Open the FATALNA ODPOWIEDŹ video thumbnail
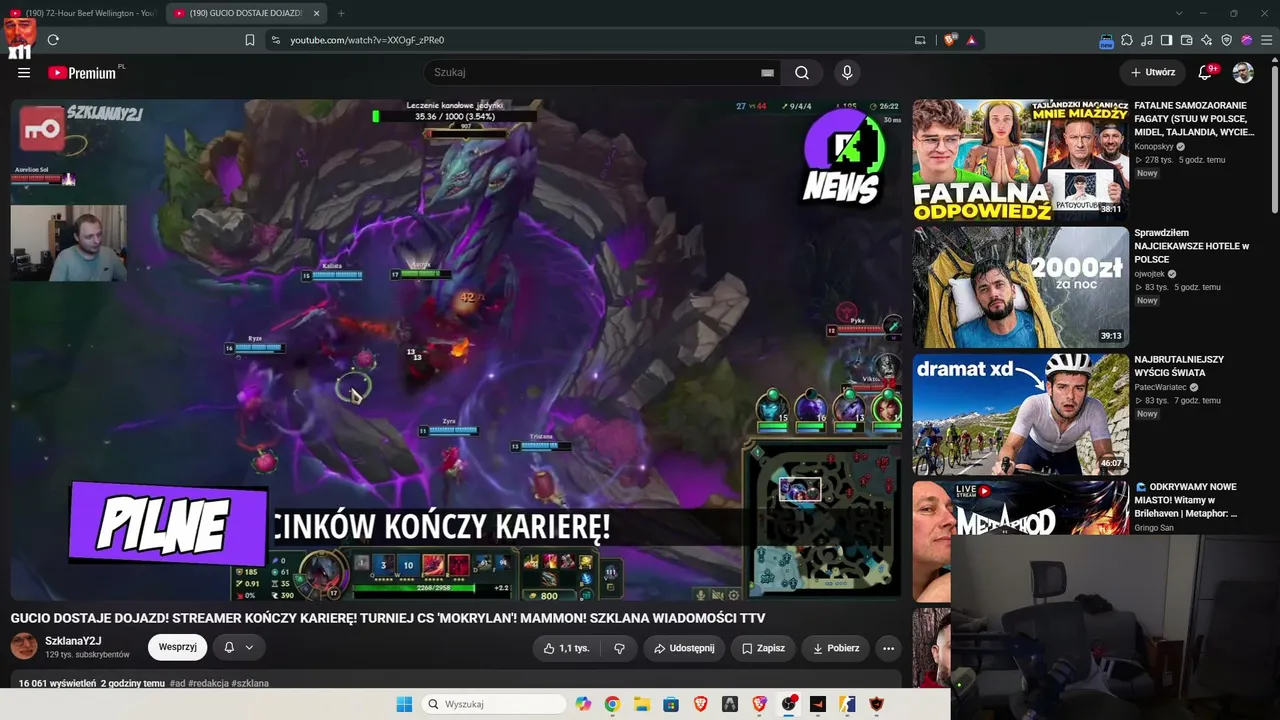This screenshot has height=720, width=1280. coord(1020,160)
